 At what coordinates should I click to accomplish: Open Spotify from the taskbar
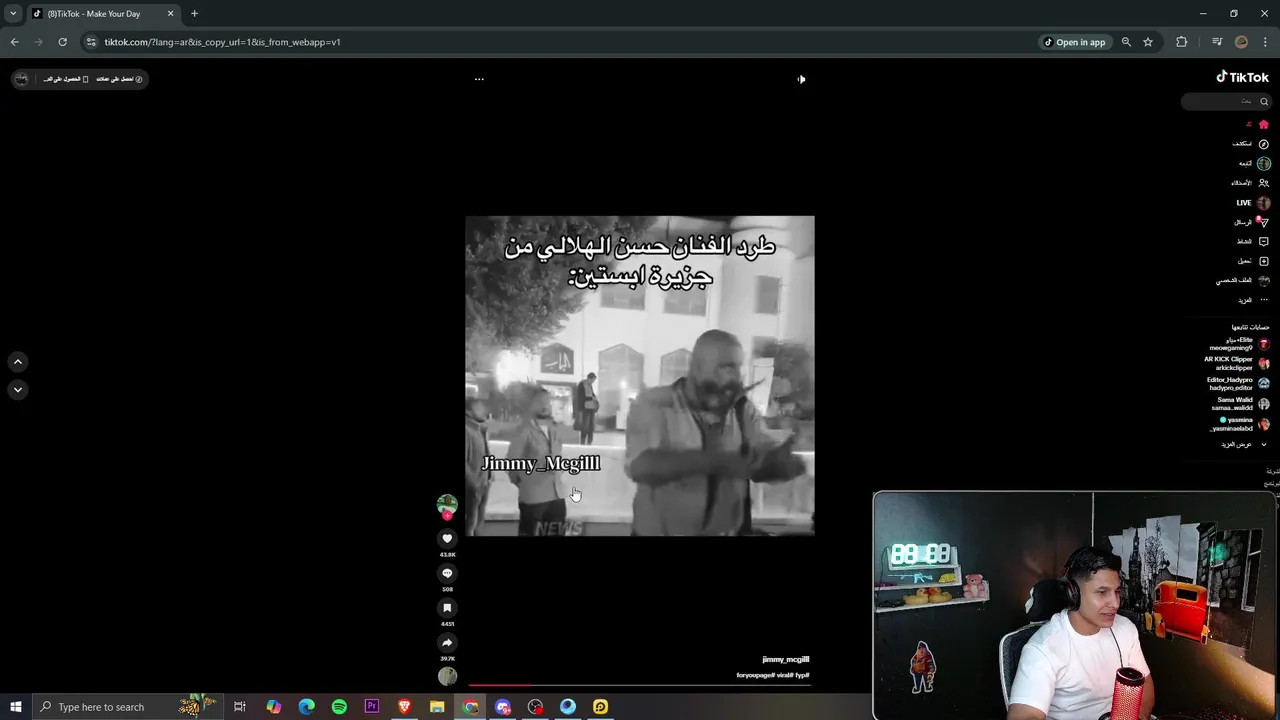339,707
